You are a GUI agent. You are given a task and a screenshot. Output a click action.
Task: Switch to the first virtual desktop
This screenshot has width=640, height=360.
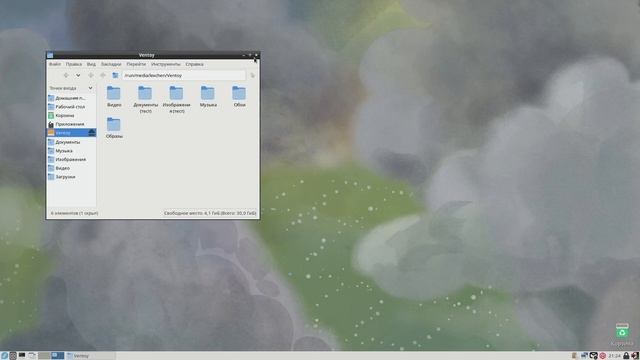44,356
